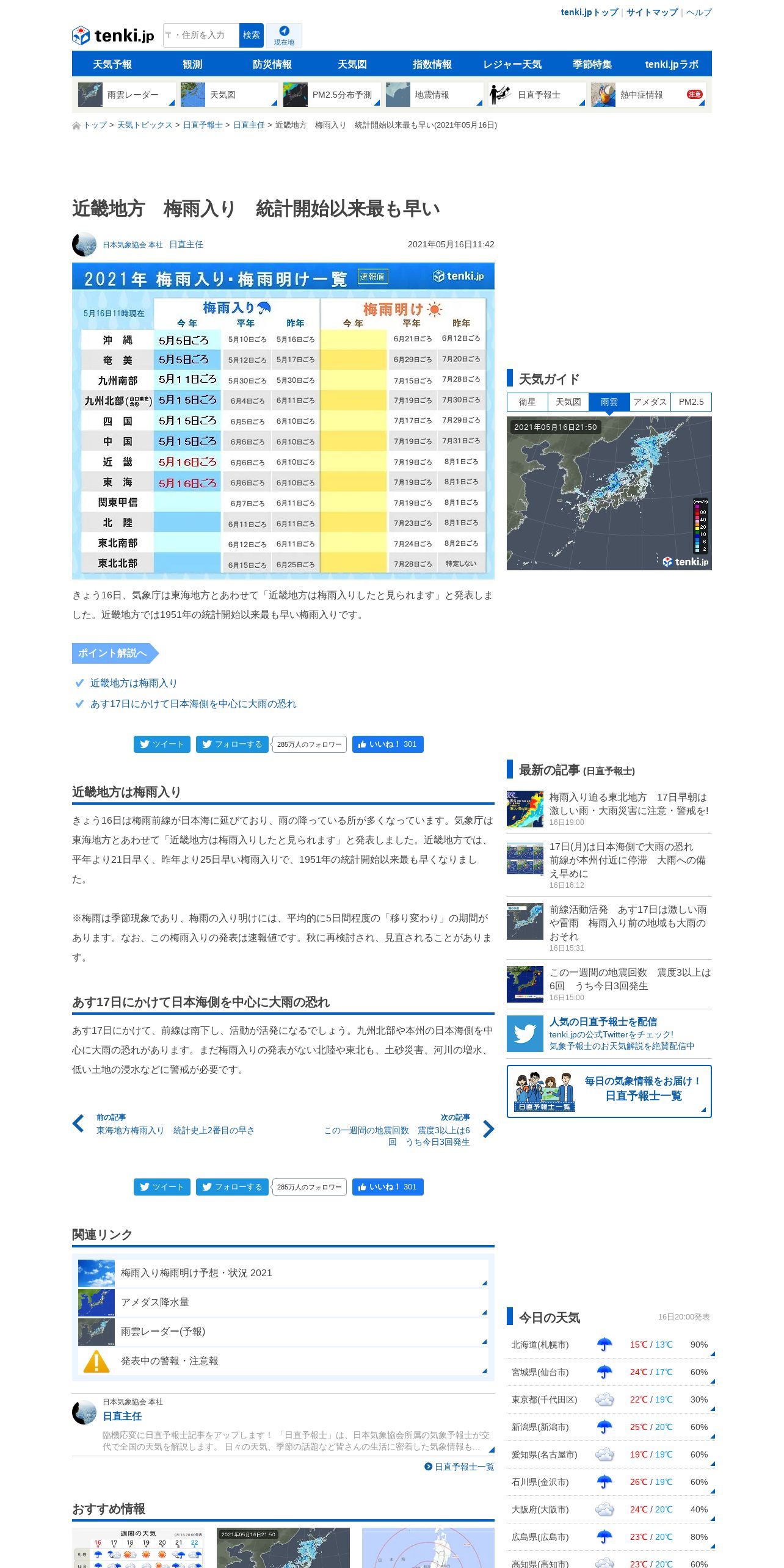Click the Twitter bird icon in sidebar
The width and height of the screenshot is (784, 1568).
(525, 1034)
